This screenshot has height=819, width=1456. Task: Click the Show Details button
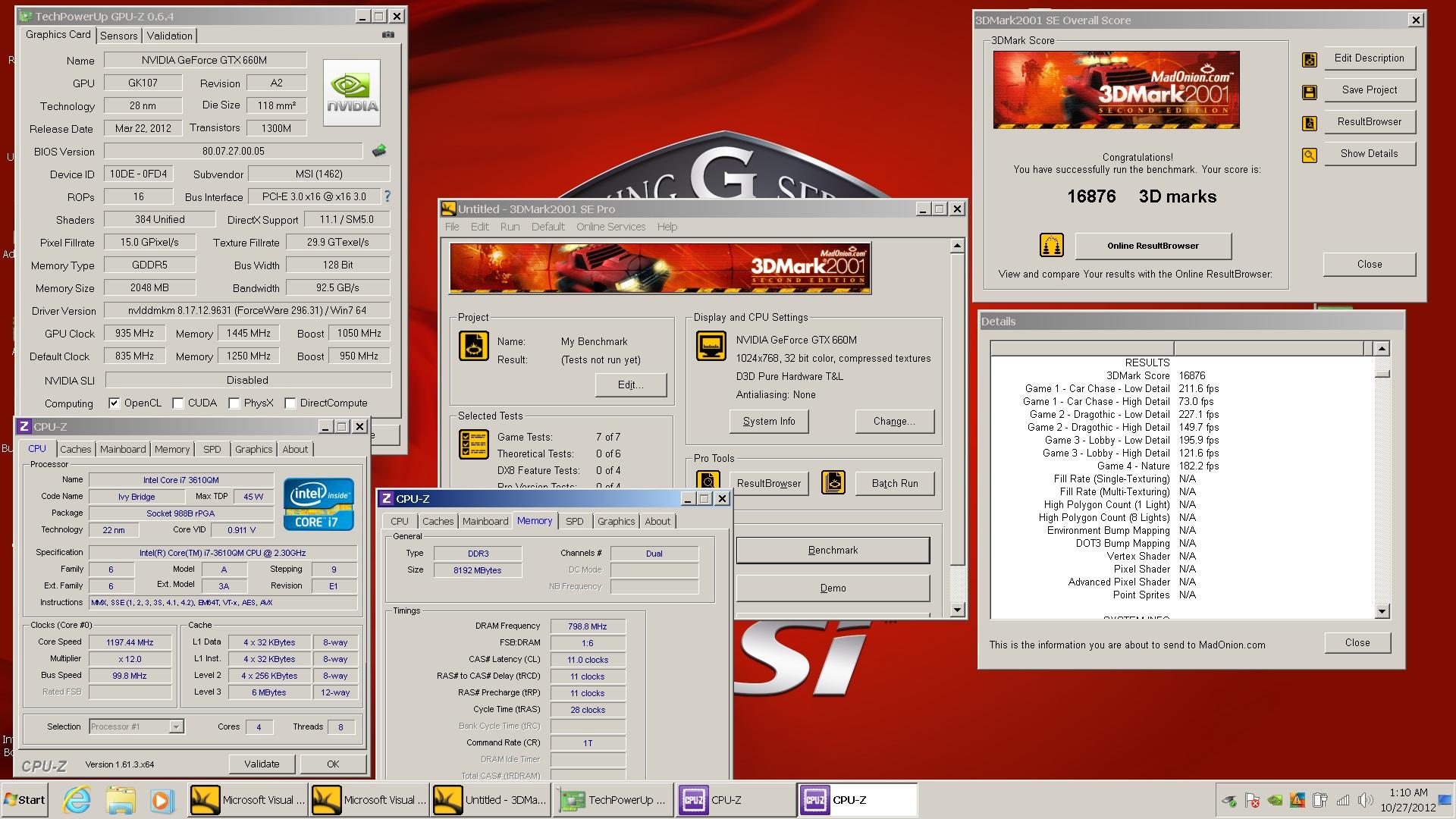(1370, 153)
